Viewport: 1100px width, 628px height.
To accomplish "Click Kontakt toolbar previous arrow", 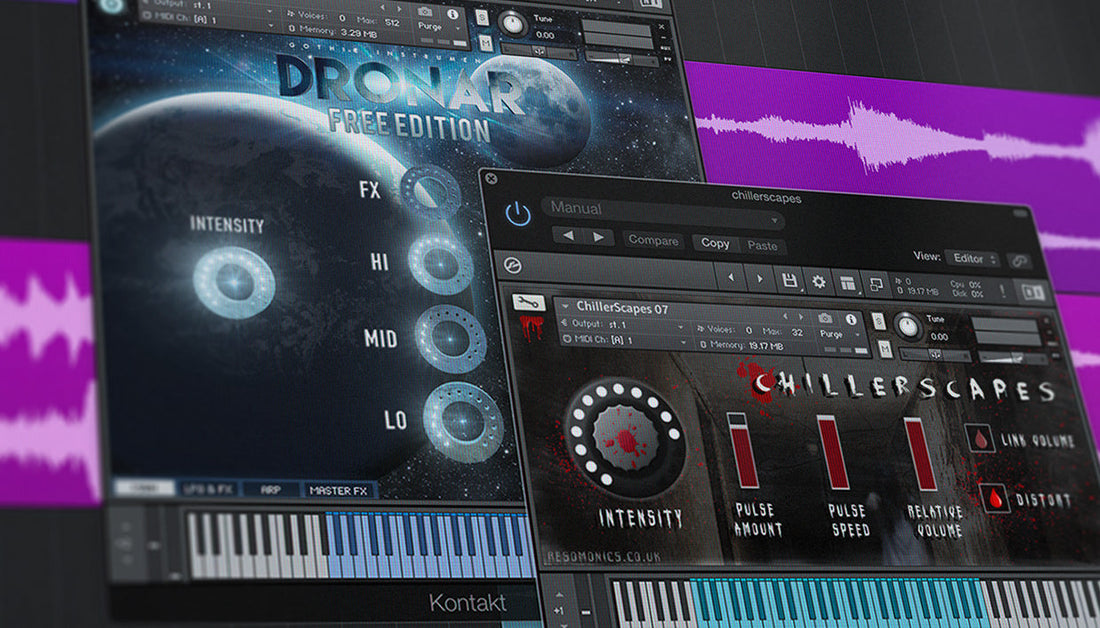I will 731,278.
